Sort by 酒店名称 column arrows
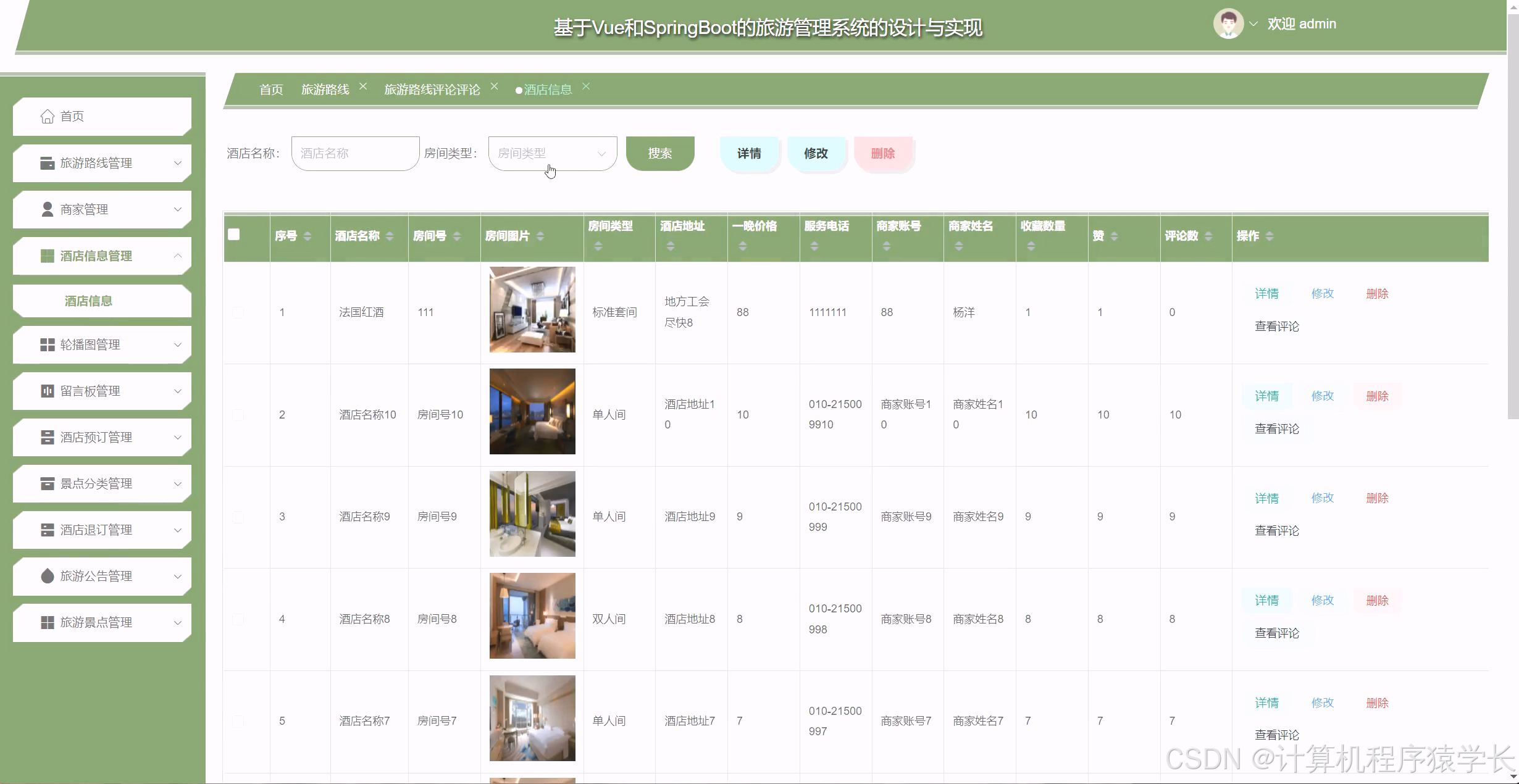The height and width of the screenshot is (784, 1519). (x=389, y=236)
